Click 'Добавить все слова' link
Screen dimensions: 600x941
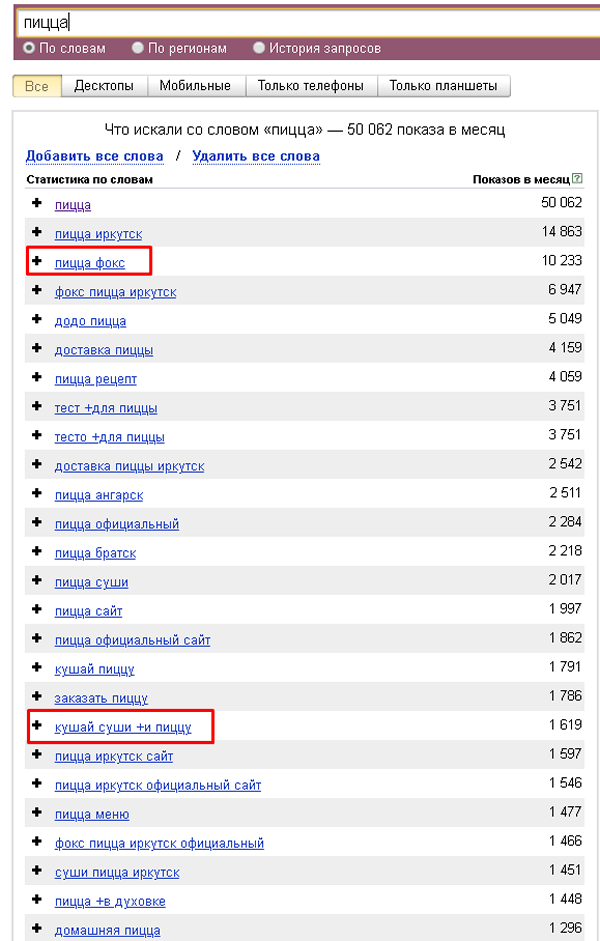click(94, 156)
